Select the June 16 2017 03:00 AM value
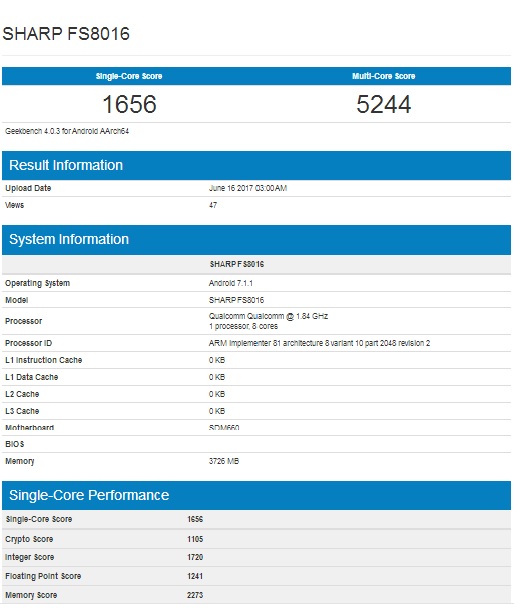Viewport: 514px width, 614px height. pos(248,188)
